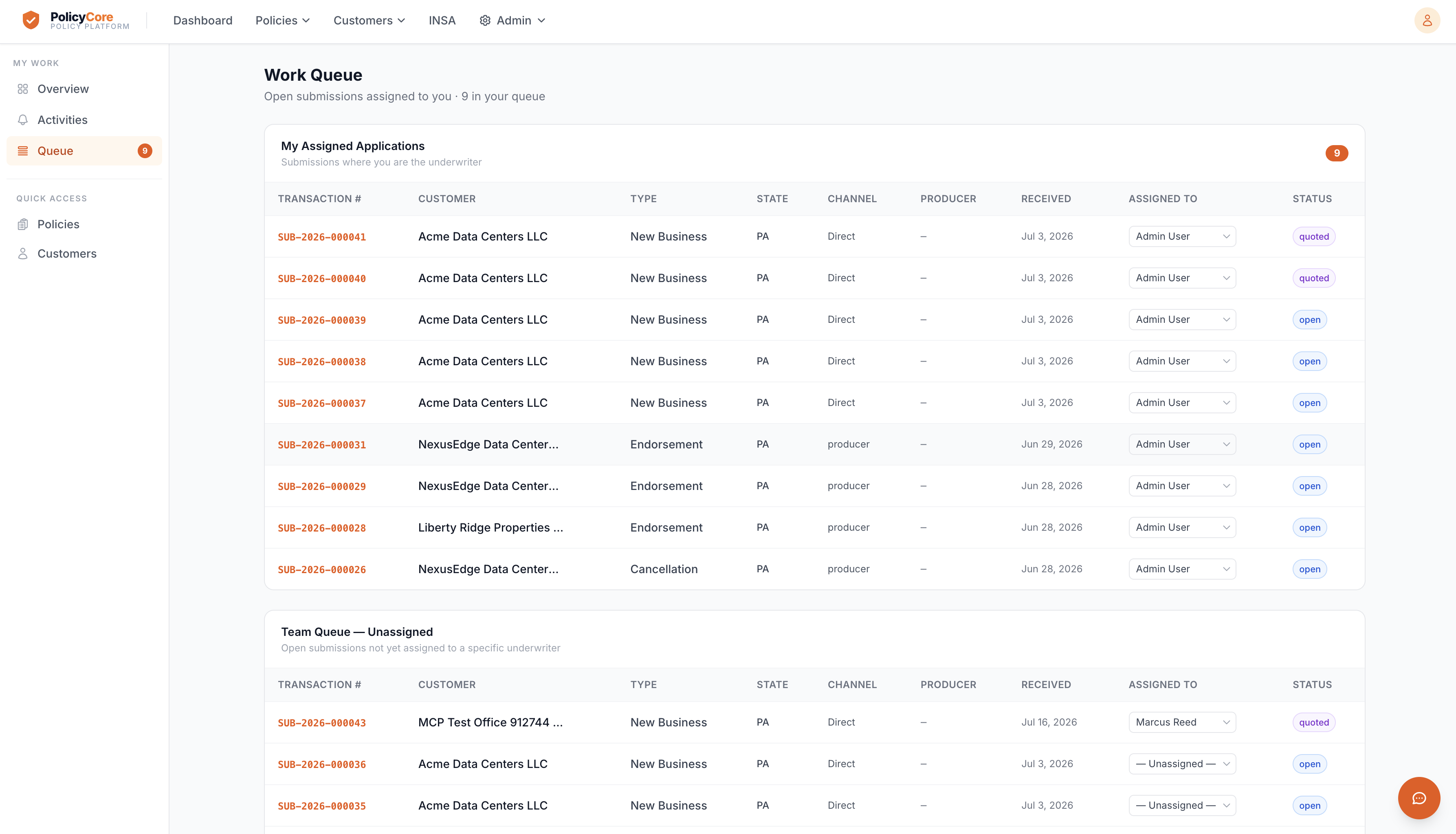
Task: Click MCP Test Office 912744 customer name
Action: click(490, 722)
